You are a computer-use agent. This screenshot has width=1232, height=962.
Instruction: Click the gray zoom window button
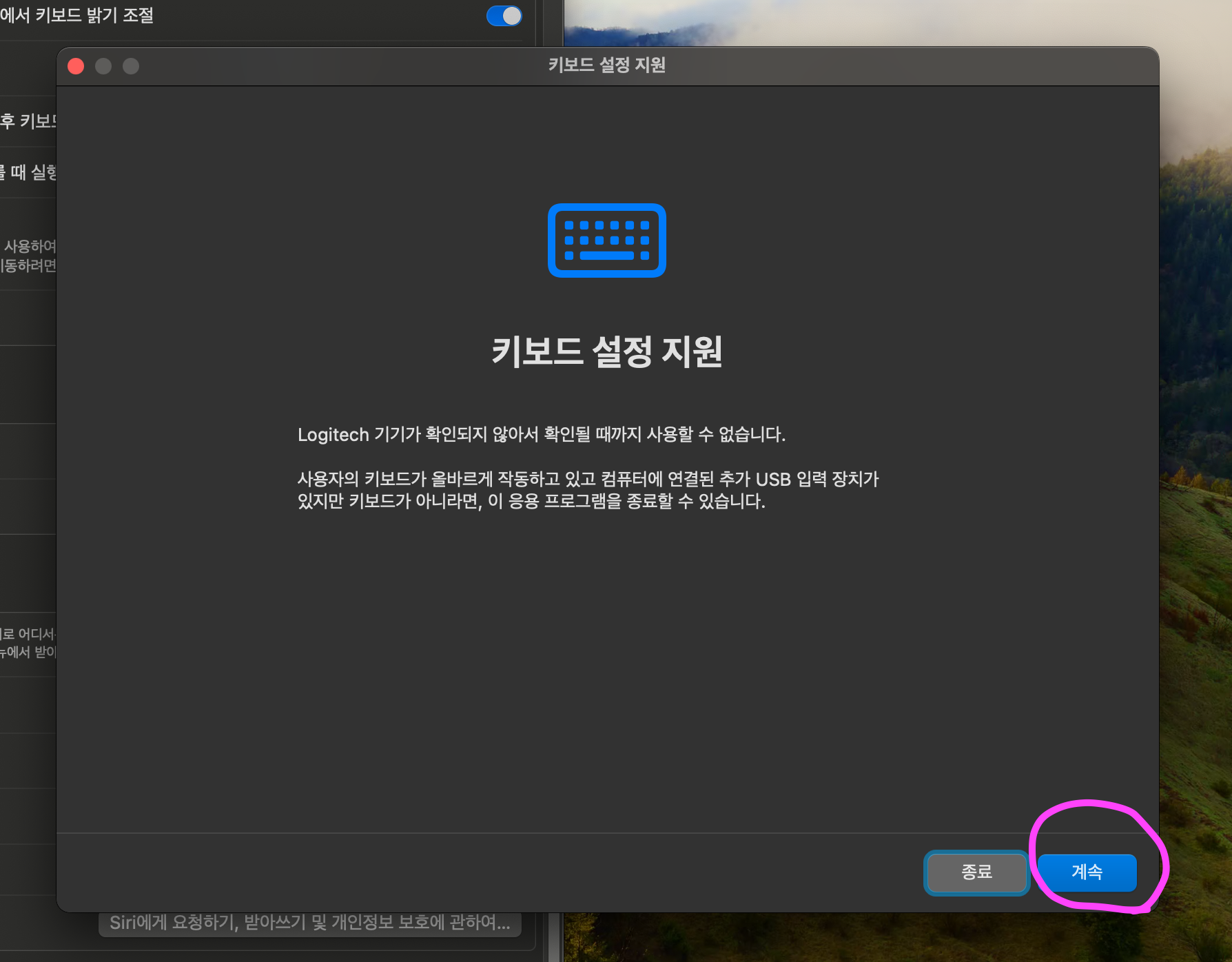point(131,66)
